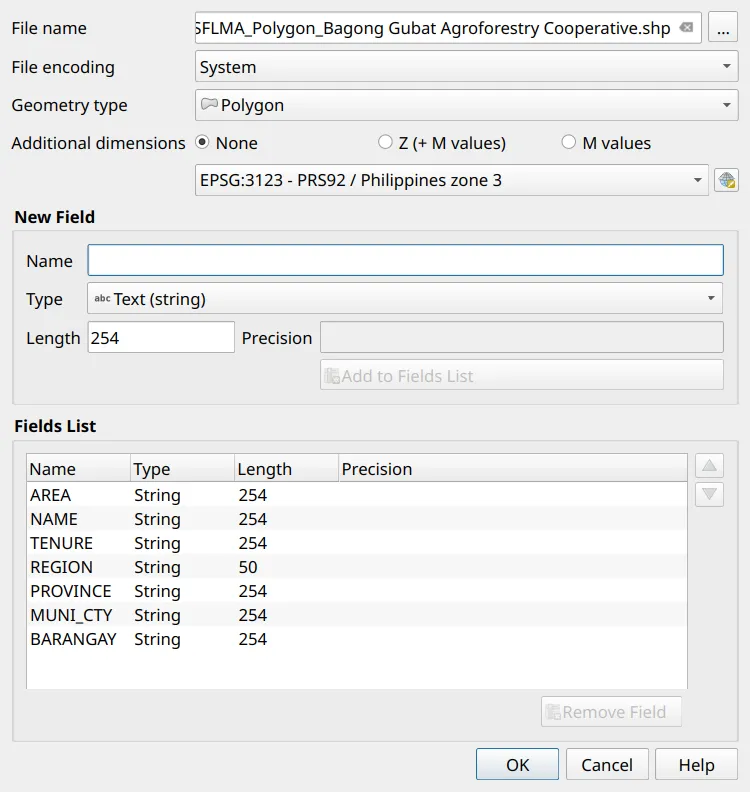The image size is (750, 792).
Task: Open the Select CRS dialog globe icon
Action: [x=726, y=180]
